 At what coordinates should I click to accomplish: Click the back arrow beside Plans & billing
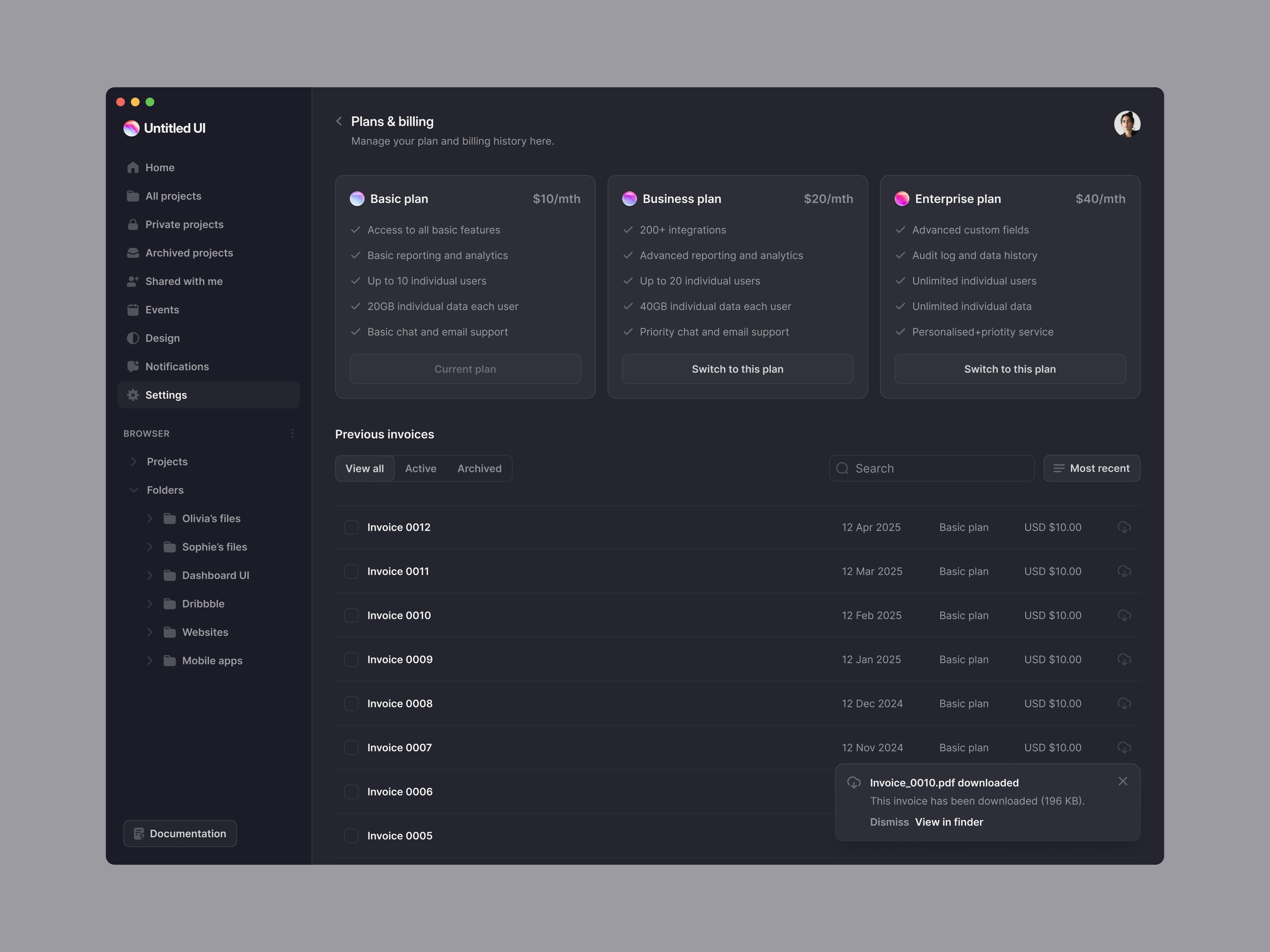pos(339,121)
